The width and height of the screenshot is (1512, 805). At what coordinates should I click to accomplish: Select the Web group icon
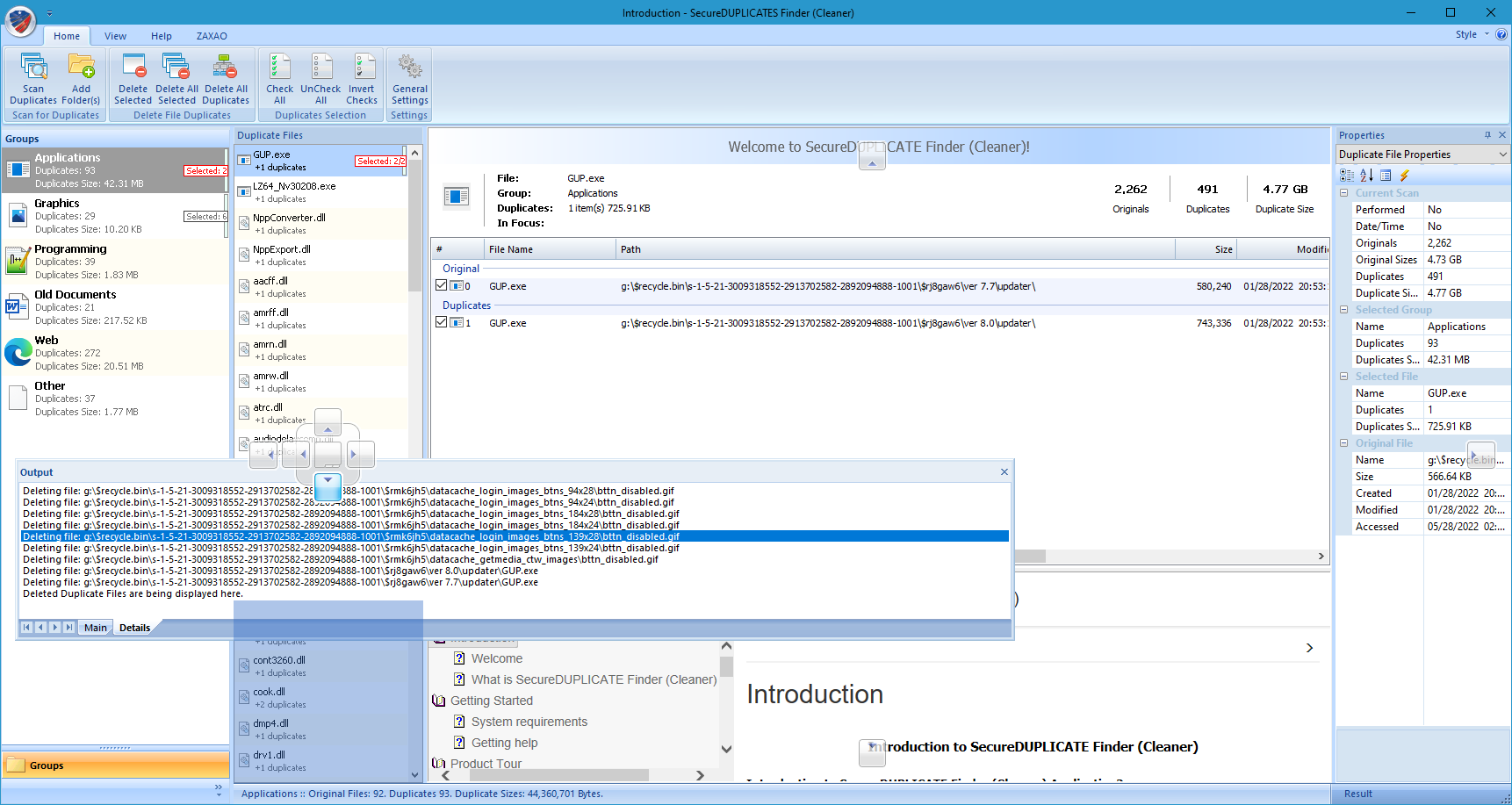point(18,352)
